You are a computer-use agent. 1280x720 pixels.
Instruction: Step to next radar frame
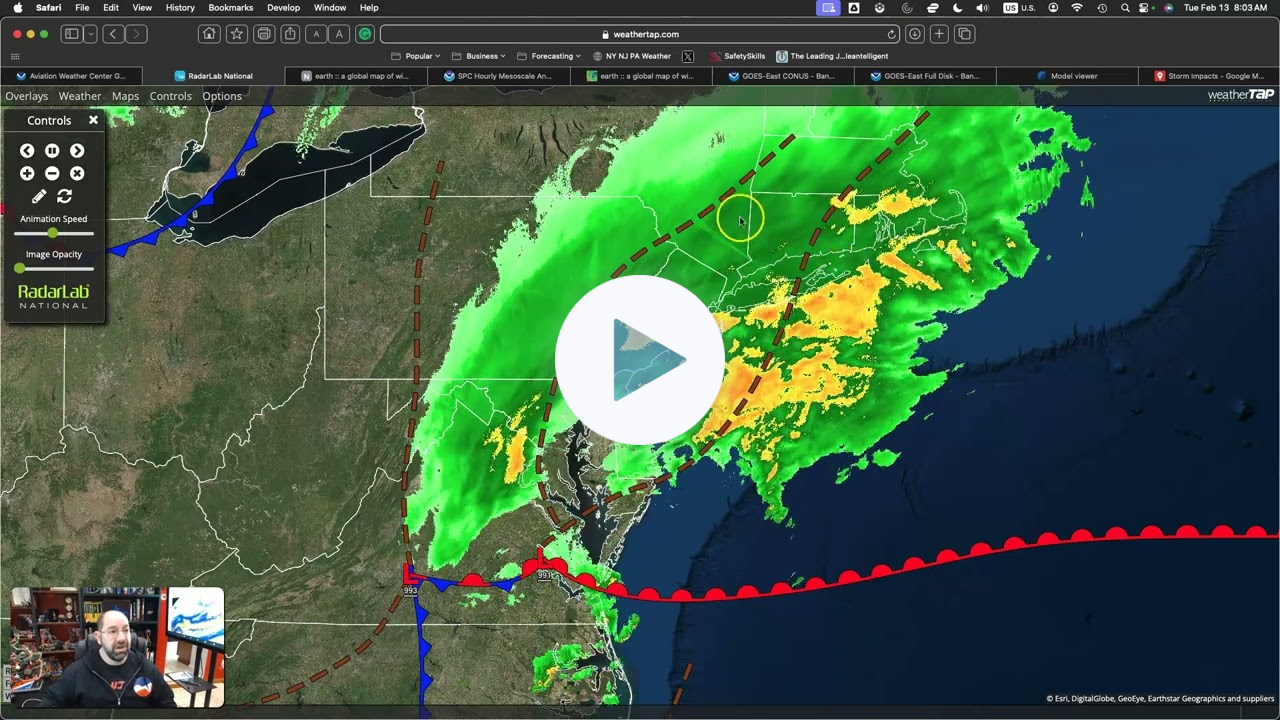[77, 151]
